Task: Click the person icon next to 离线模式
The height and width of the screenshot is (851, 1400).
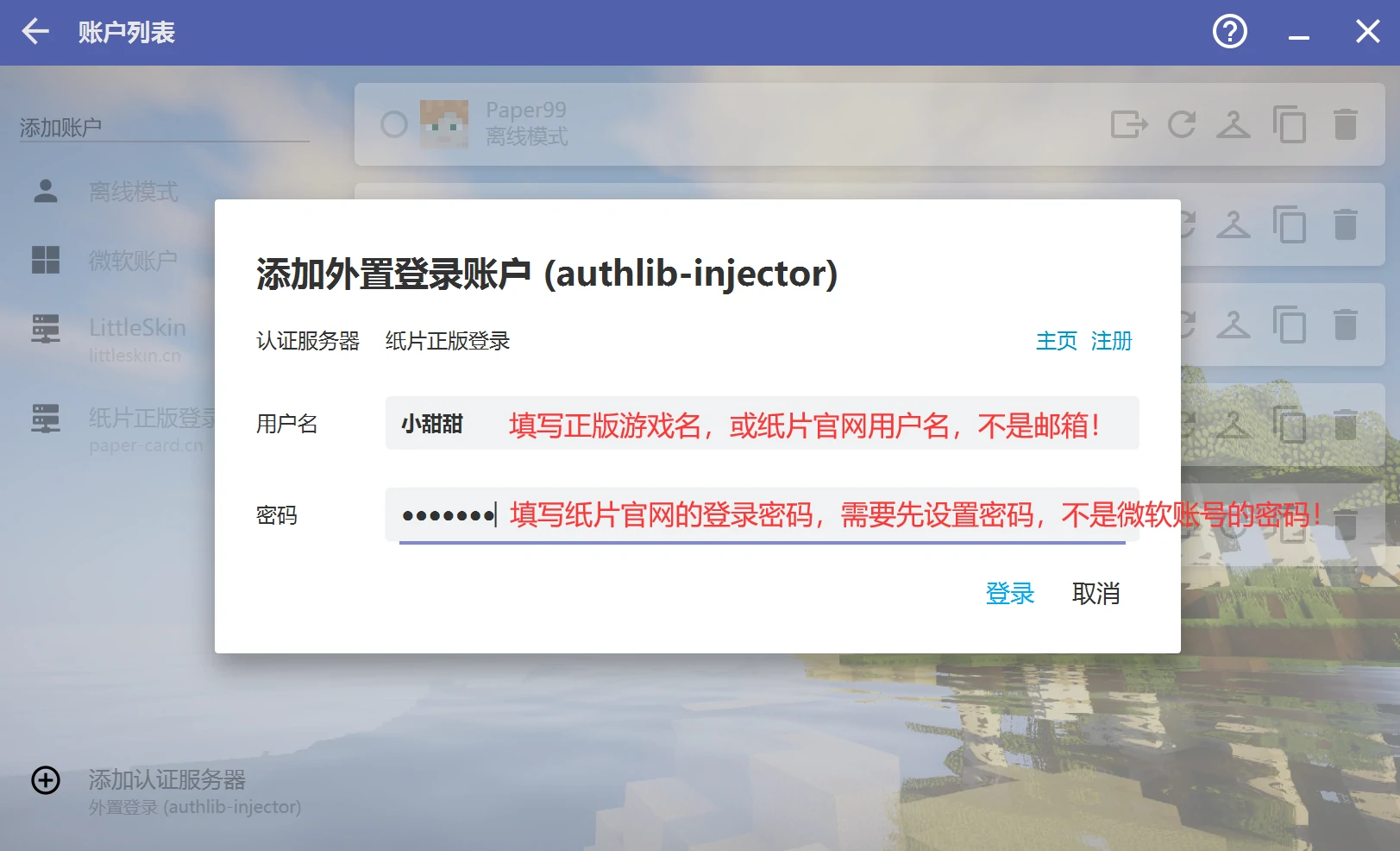Action: (46, 191)
